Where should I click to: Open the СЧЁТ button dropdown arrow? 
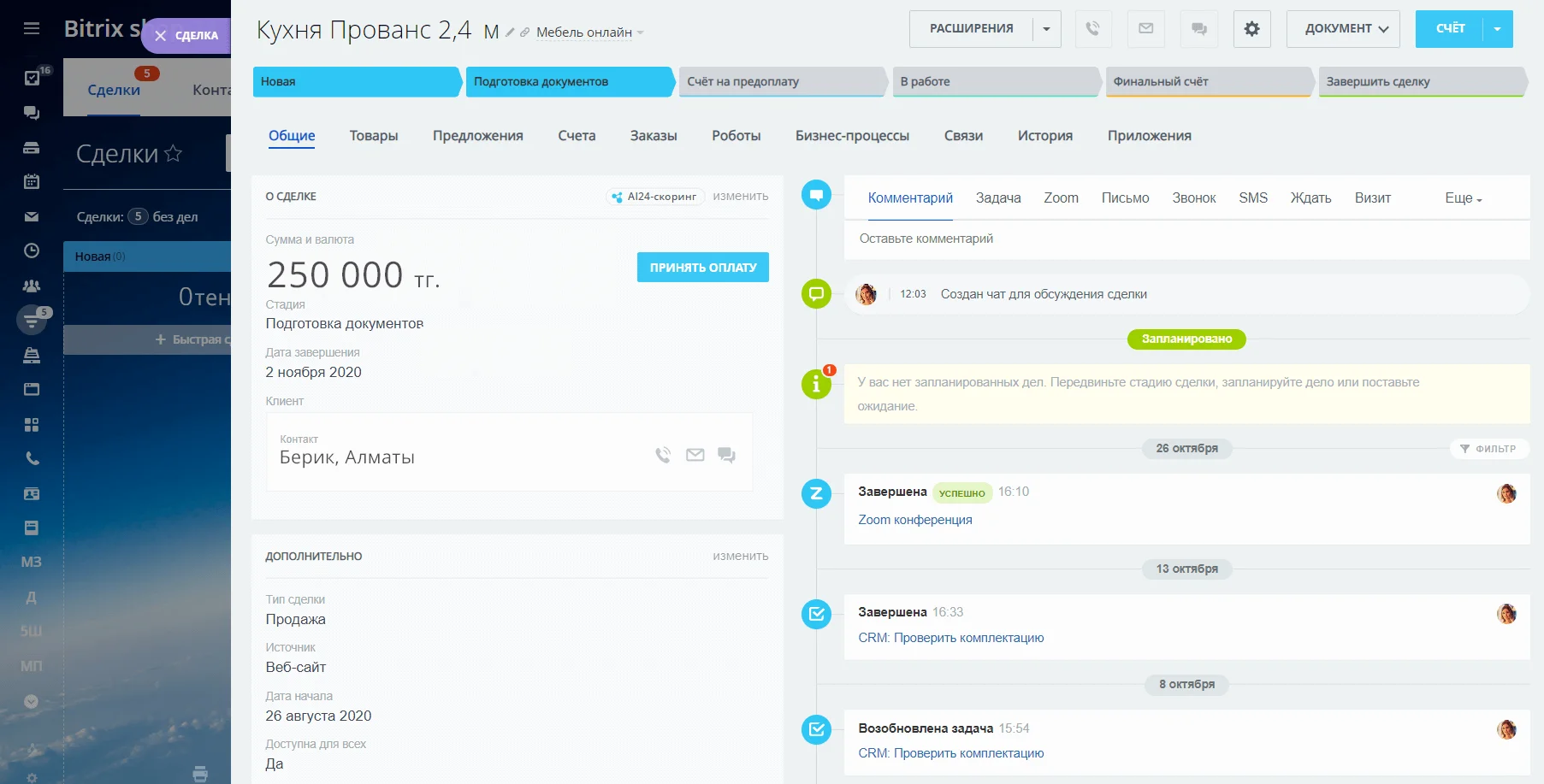(x=1497, y=29)
